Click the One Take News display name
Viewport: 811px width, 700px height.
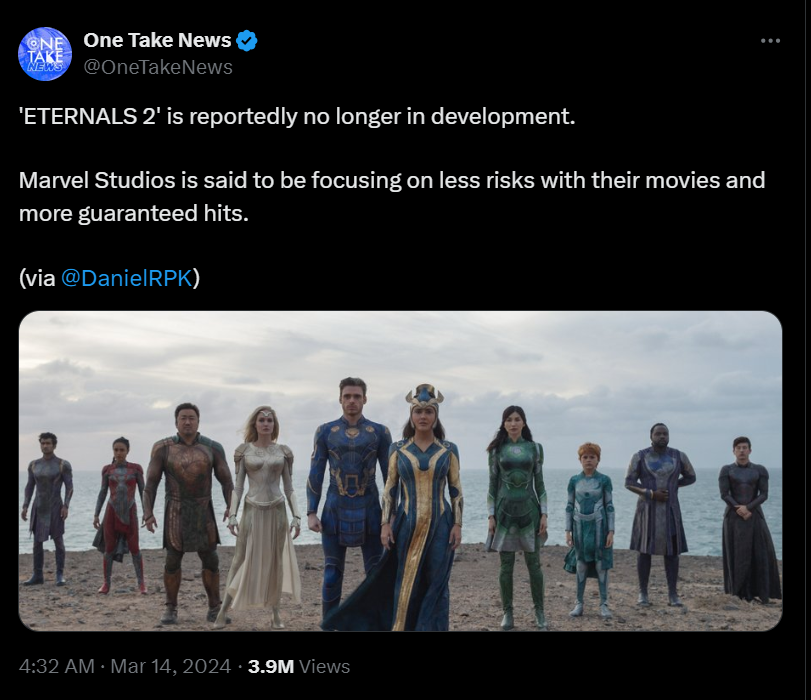tap(157, 41)
